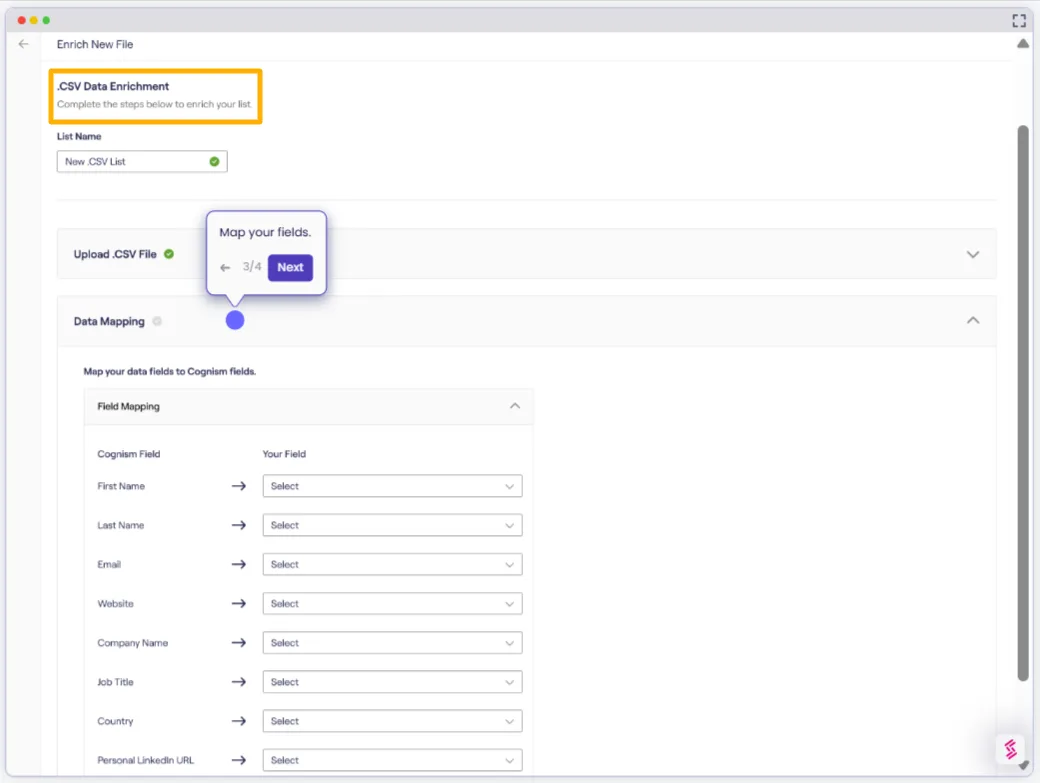This screenshot has height=783, width=1040.
Task: Click the scroll up arrow at top right
Action: (1023, 44)
